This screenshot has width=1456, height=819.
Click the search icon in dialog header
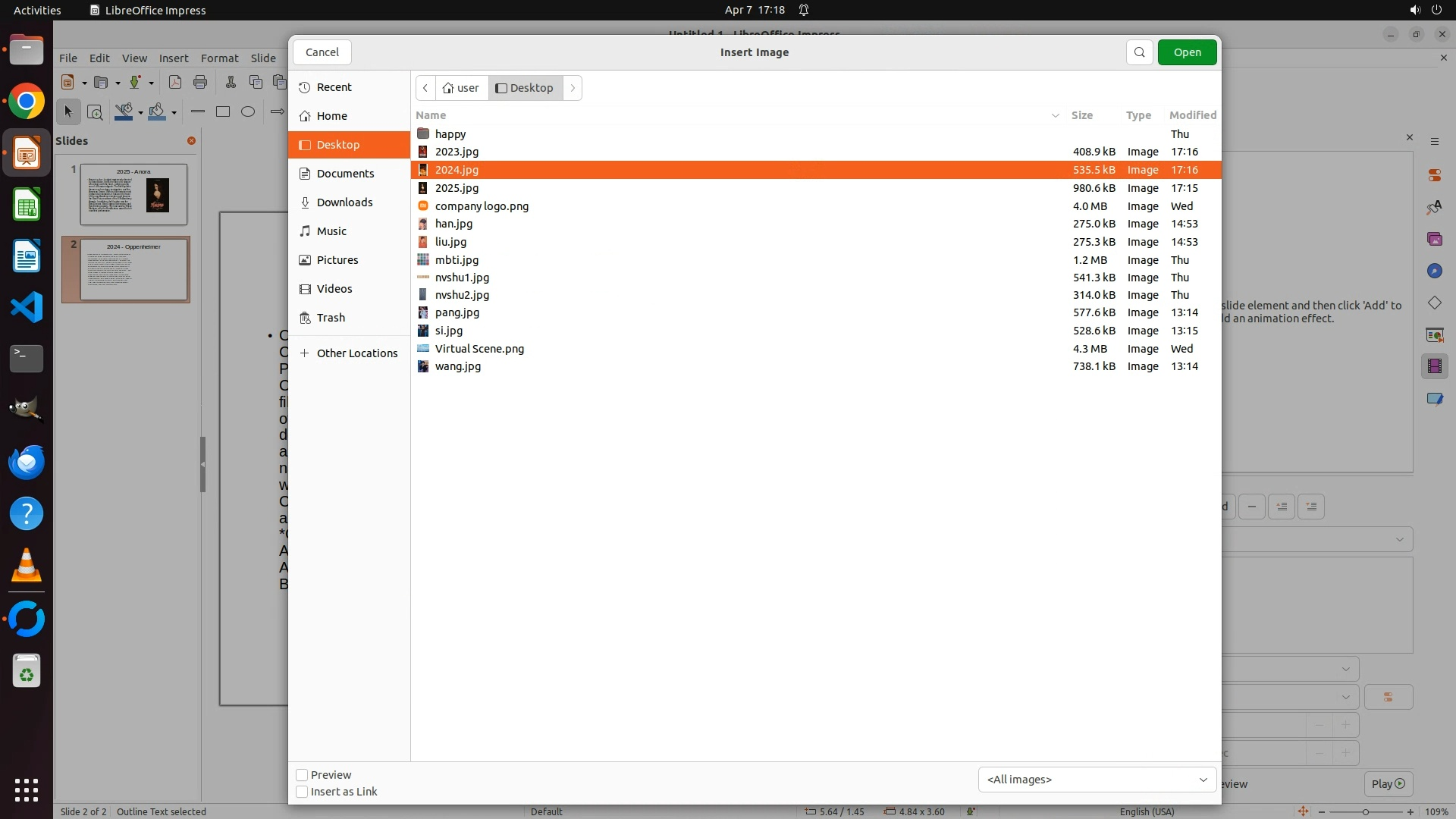1139,52
